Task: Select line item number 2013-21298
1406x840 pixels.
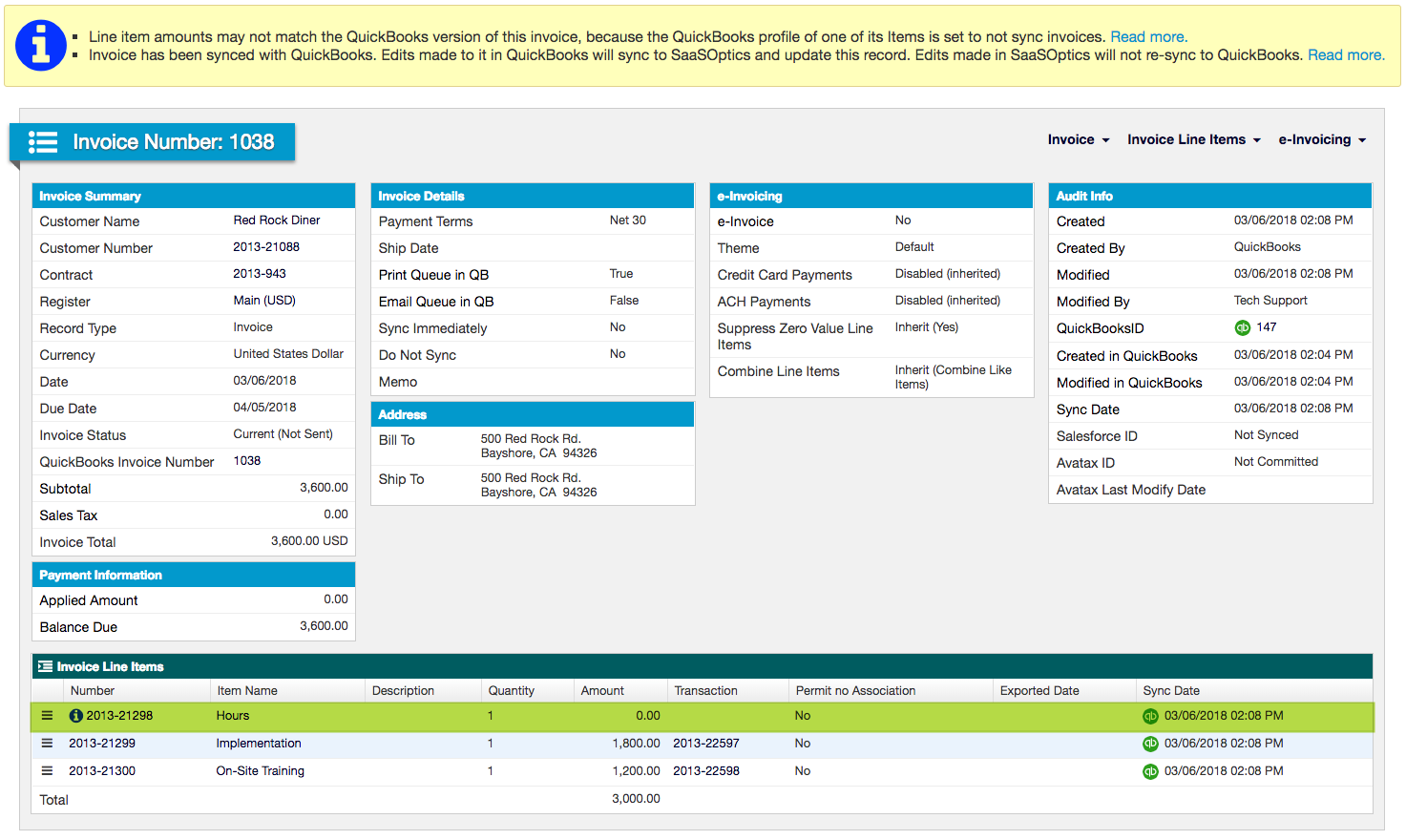Action: tap(119, 715)
